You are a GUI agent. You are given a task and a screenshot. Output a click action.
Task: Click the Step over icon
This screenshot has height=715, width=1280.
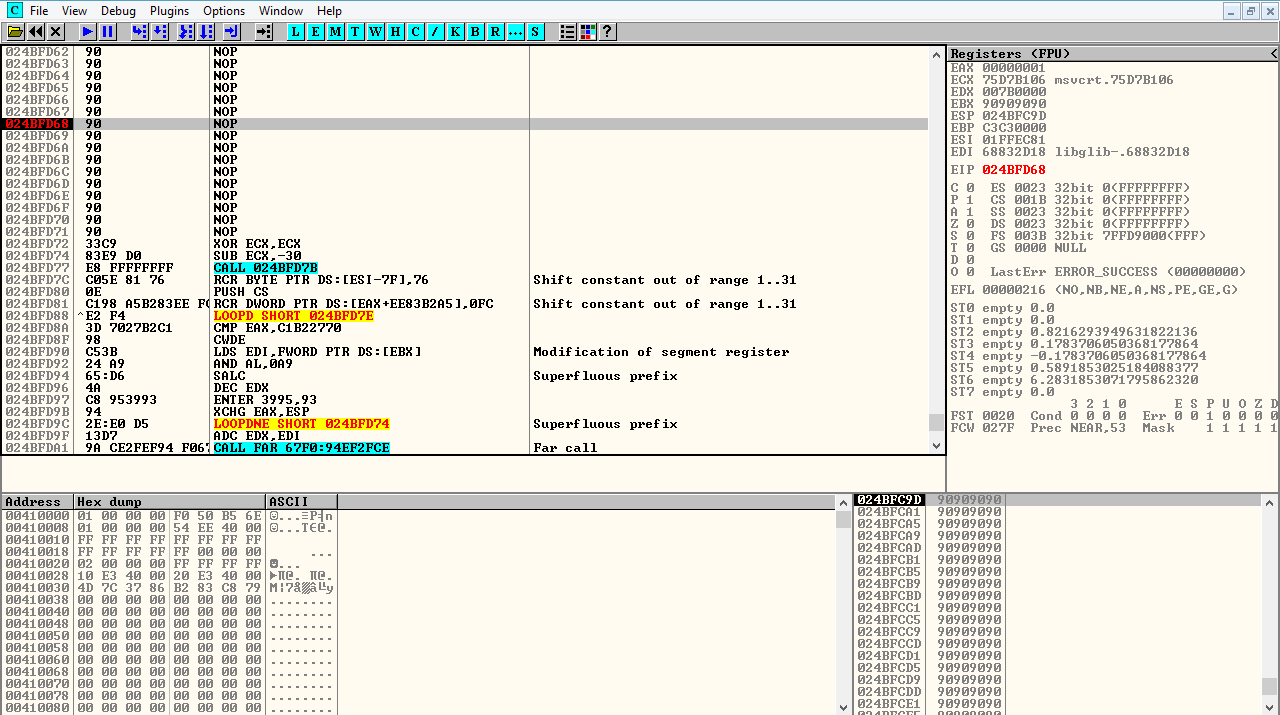pyautogui.click(x=160, y=32)
